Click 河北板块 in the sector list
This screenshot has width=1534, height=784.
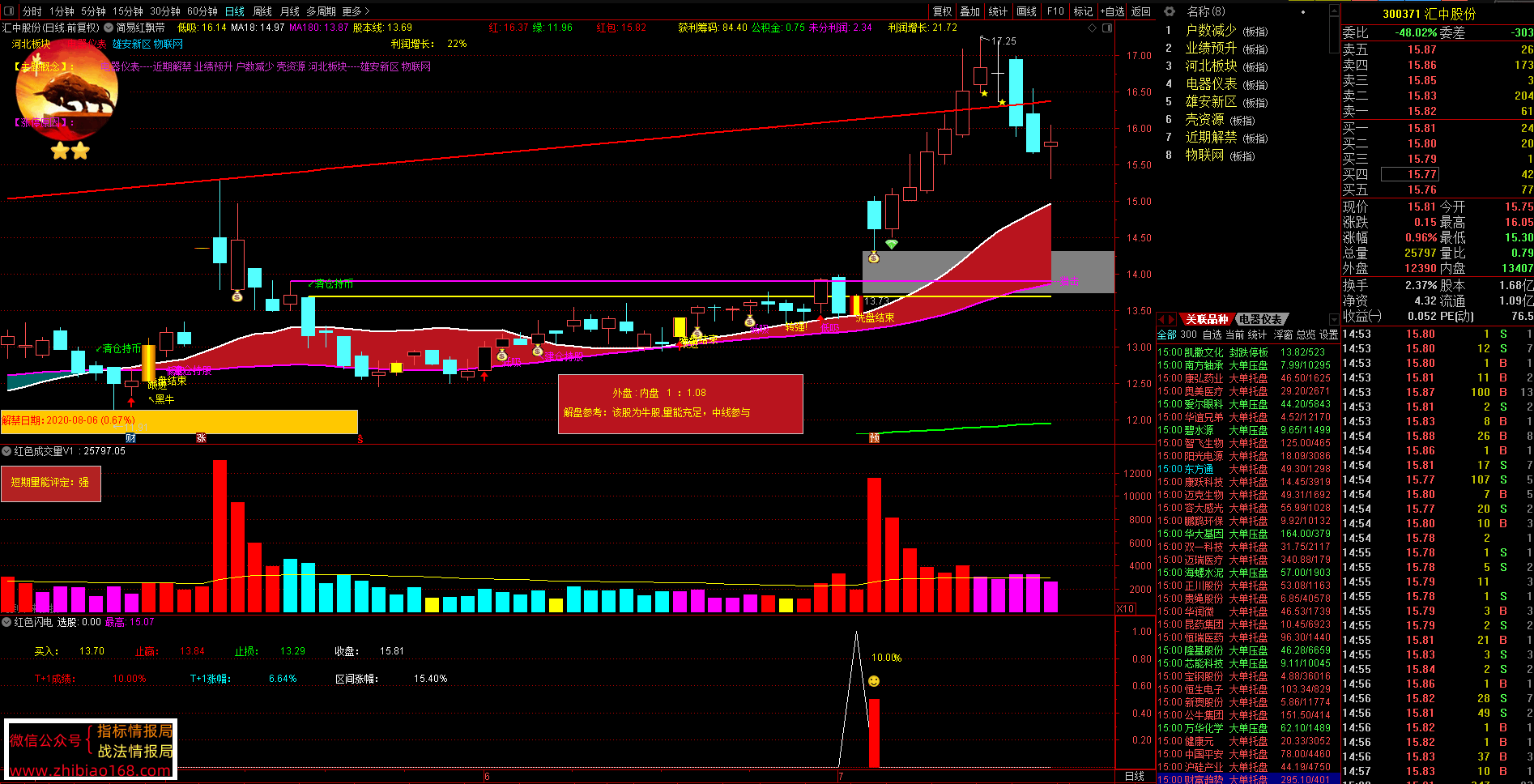(x=1211, y=66)
